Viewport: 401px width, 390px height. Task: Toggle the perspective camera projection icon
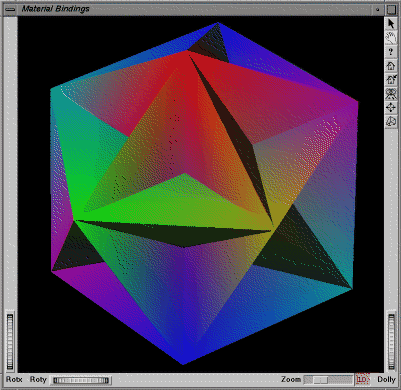point(391,121)
